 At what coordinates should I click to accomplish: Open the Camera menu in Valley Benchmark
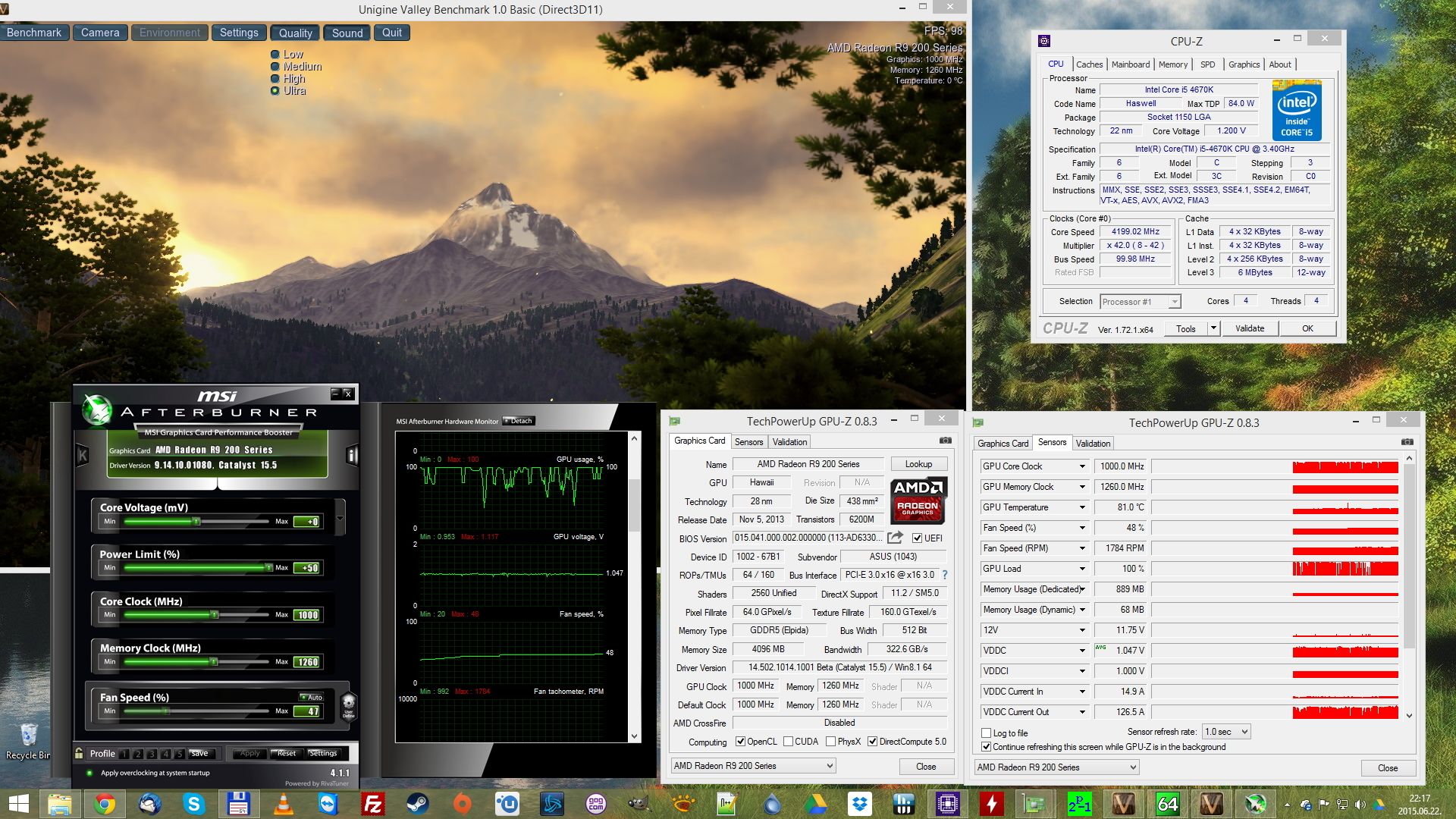[100, 33]
